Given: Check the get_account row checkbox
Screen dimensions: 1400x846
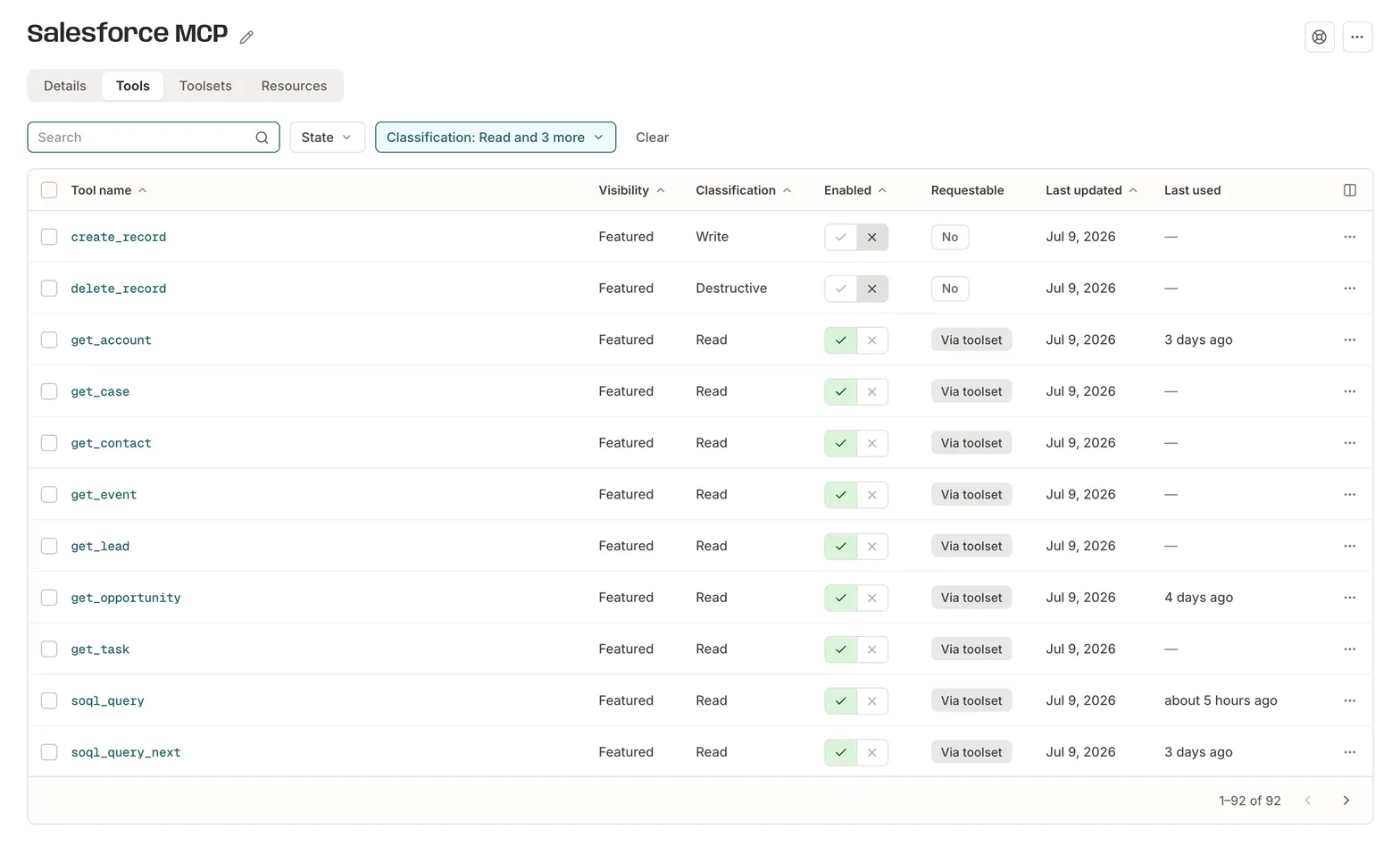Looking at the screenshot, I should (x=49, y=340).
